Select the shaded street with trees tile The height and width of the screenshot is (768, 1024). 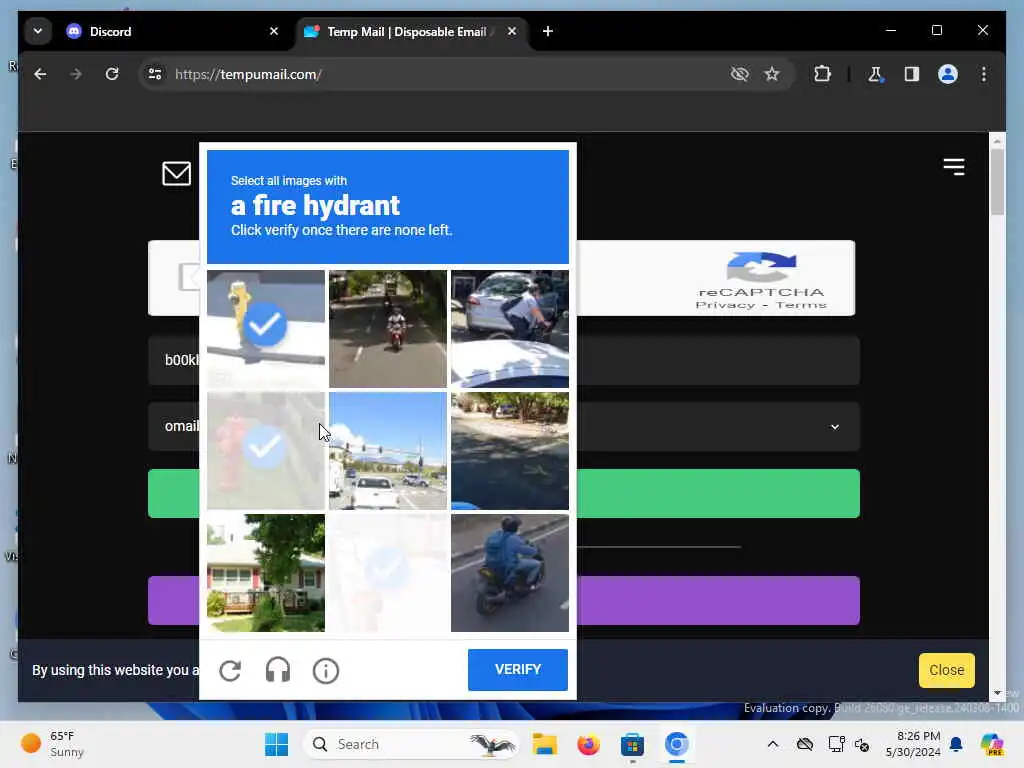[510, 451]
